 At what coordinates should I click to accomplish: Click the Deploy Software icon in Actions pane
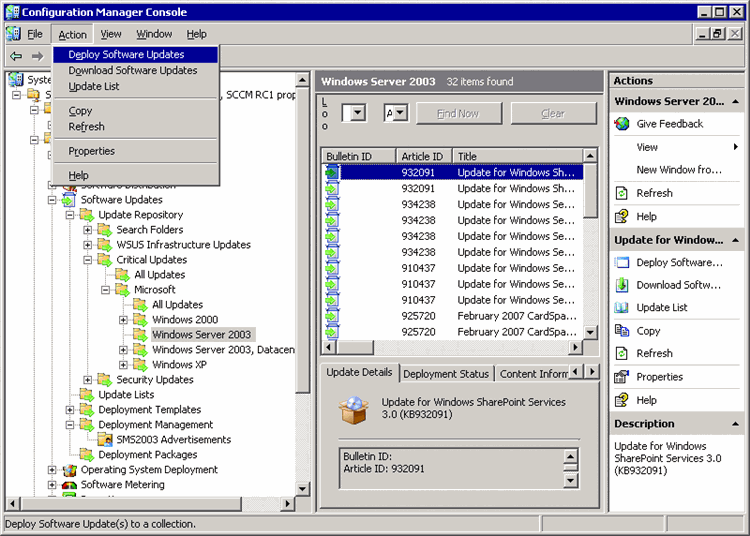tap(622, 263)
